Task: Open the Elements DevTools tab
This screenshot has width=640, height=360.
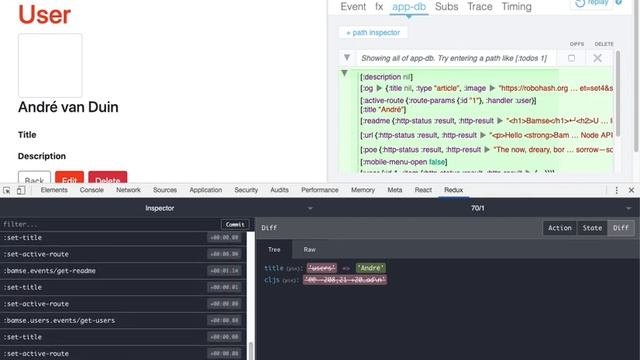Action: [54, 190]
